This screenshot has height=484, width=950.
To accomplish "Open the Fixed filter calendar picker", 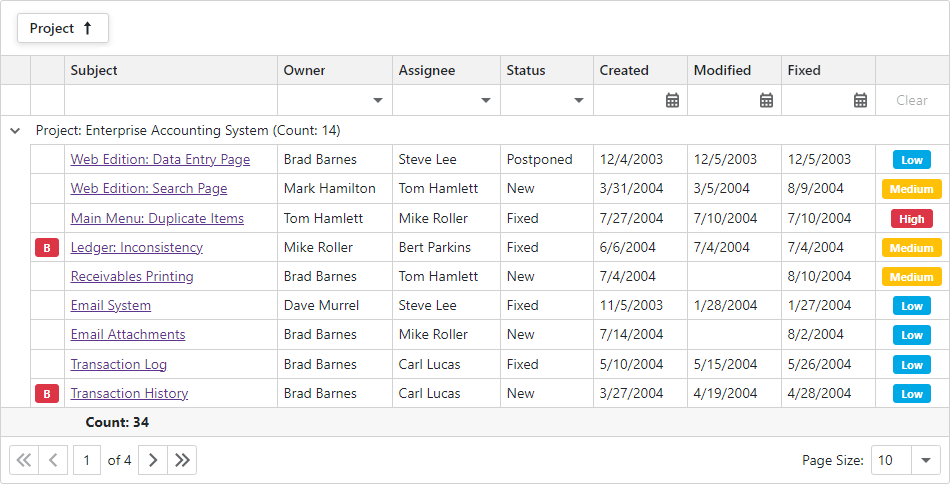I will 860,100.
